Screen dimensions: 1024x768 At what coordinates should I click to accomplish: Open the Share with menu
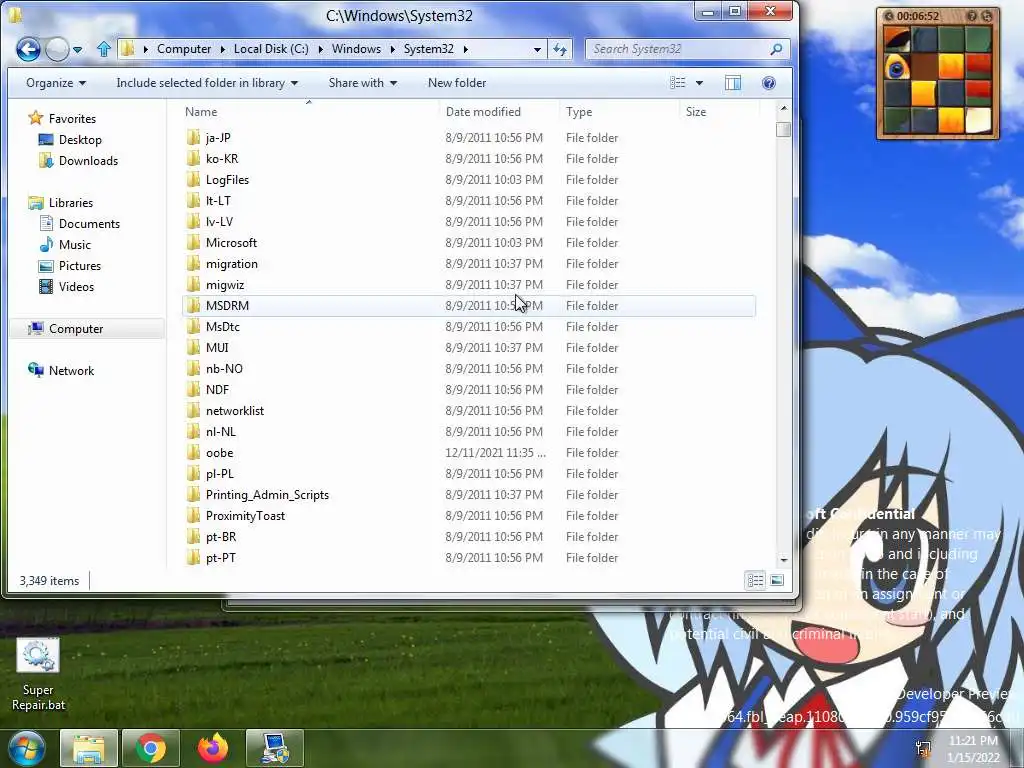(x=362, y=83)
